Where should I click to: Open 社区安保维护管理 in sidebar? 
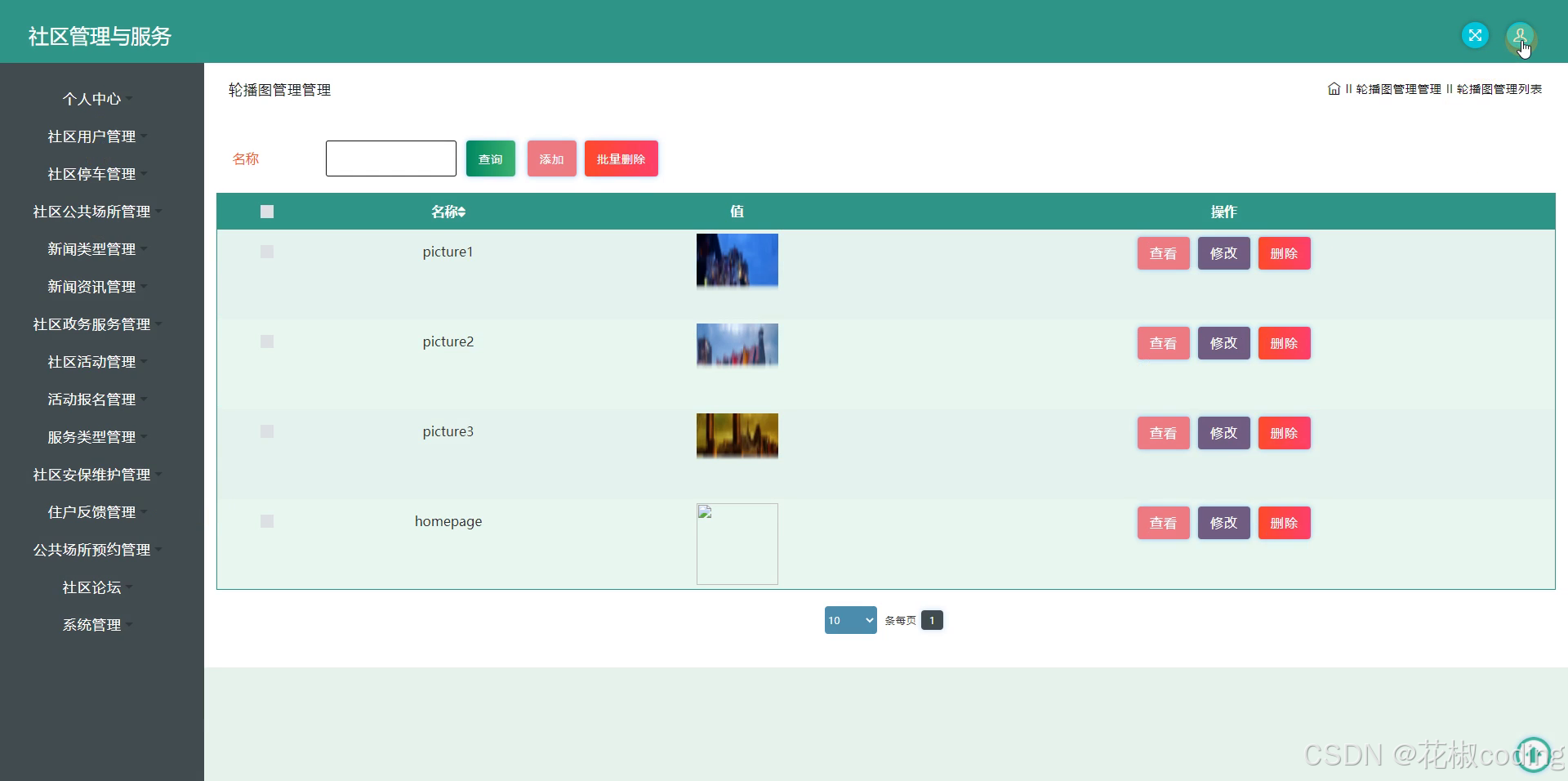(97, 475)
